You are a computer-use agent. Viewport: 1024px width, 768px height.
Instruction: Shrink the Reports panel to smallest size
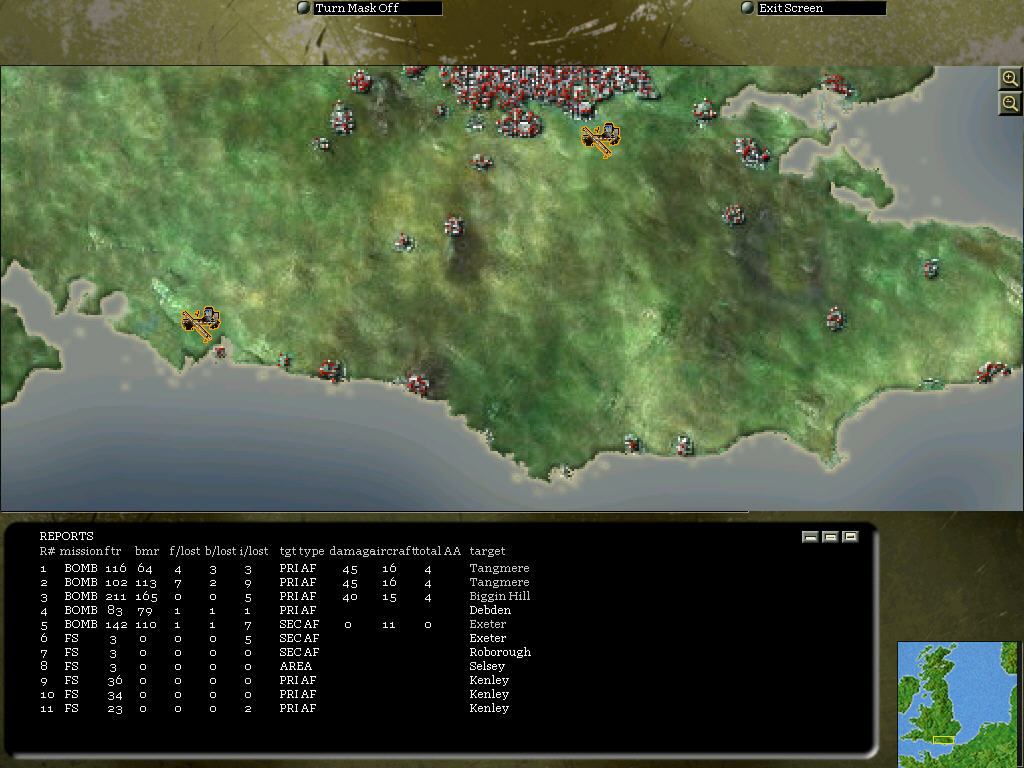810,537
